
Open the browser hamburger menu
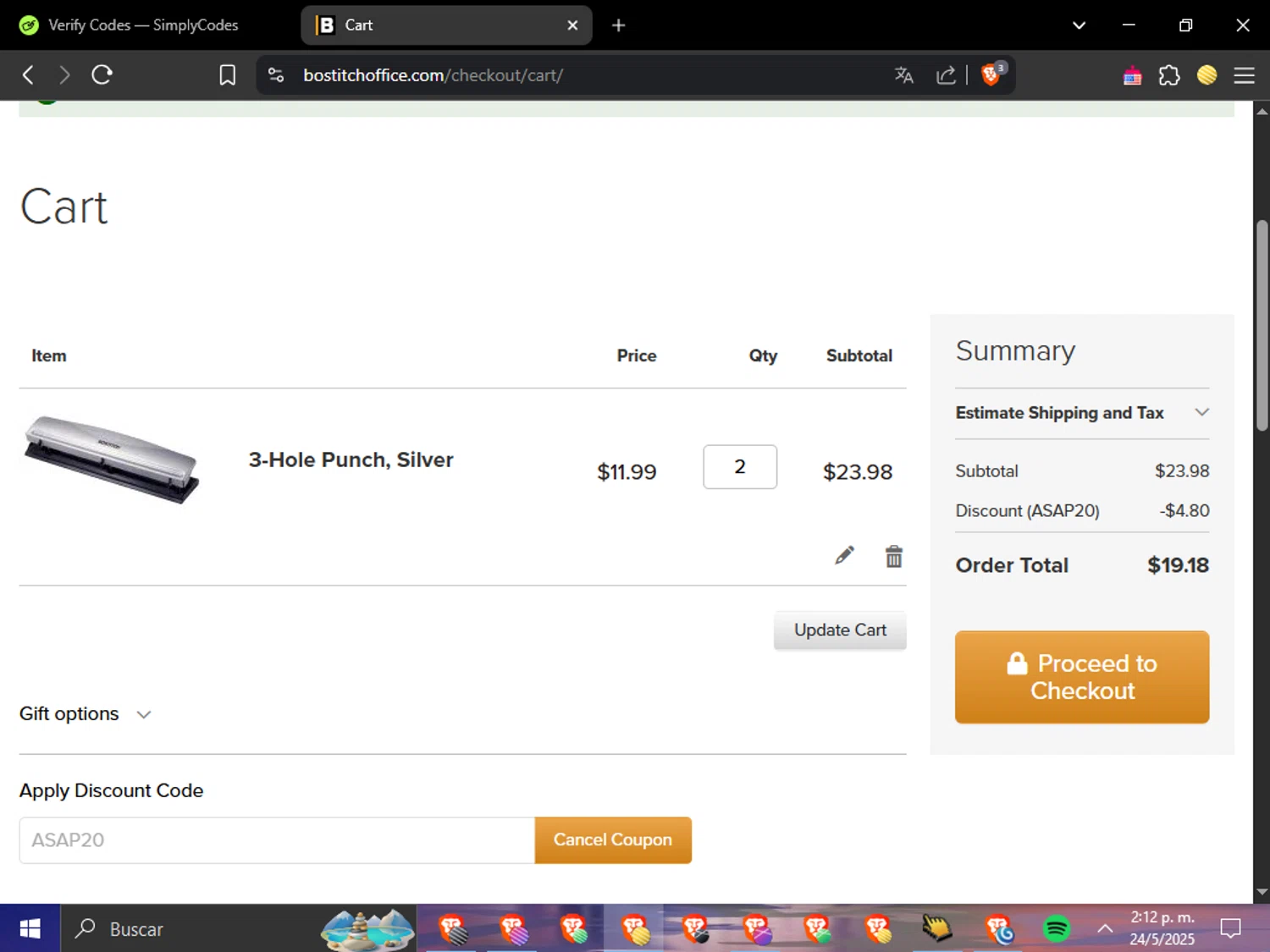coord(1244,75)
